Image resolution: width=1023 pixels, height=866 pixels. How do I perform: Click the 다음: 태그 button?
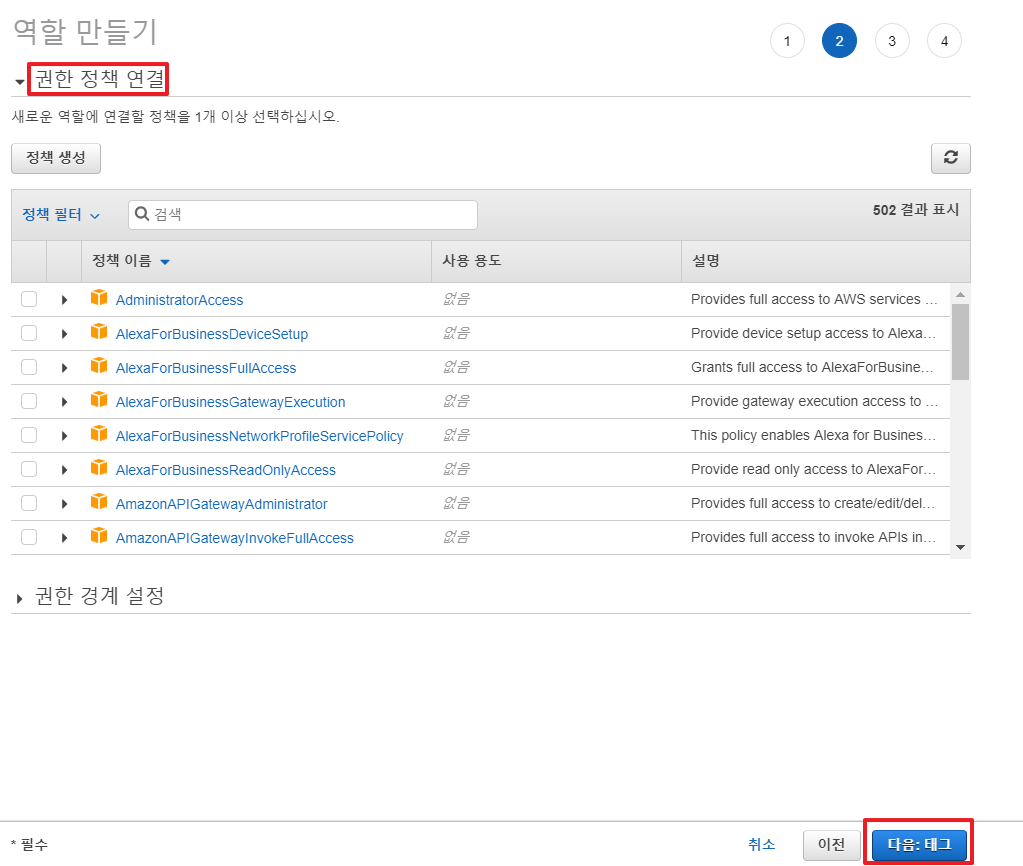[919, 844]
